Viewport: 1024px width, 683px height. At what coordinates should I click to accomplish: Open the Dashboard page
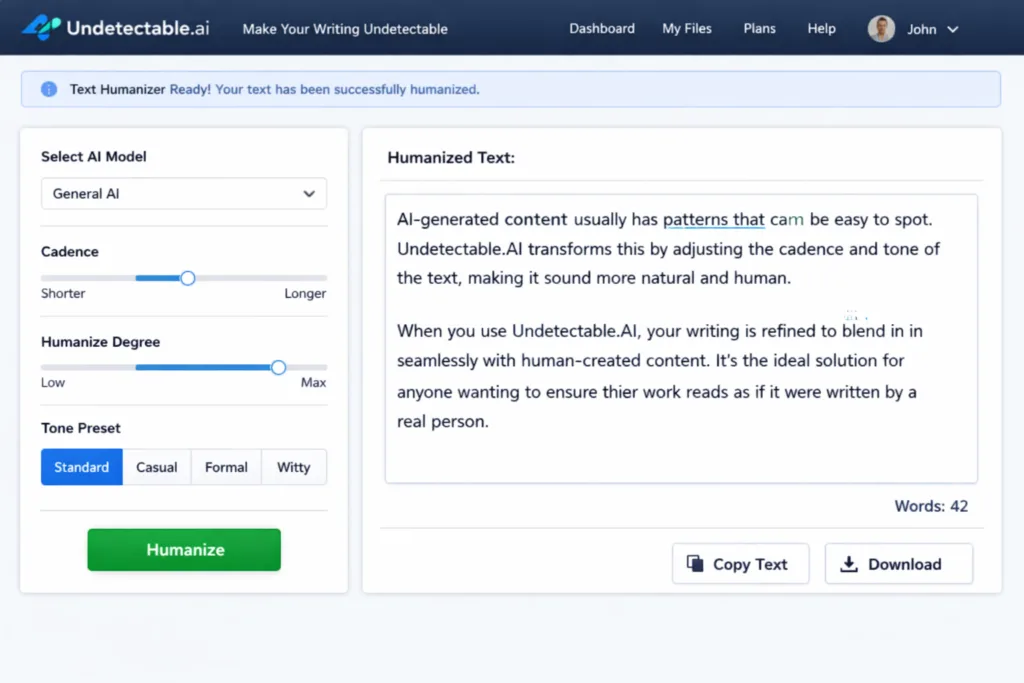click(x=601, y=28)
